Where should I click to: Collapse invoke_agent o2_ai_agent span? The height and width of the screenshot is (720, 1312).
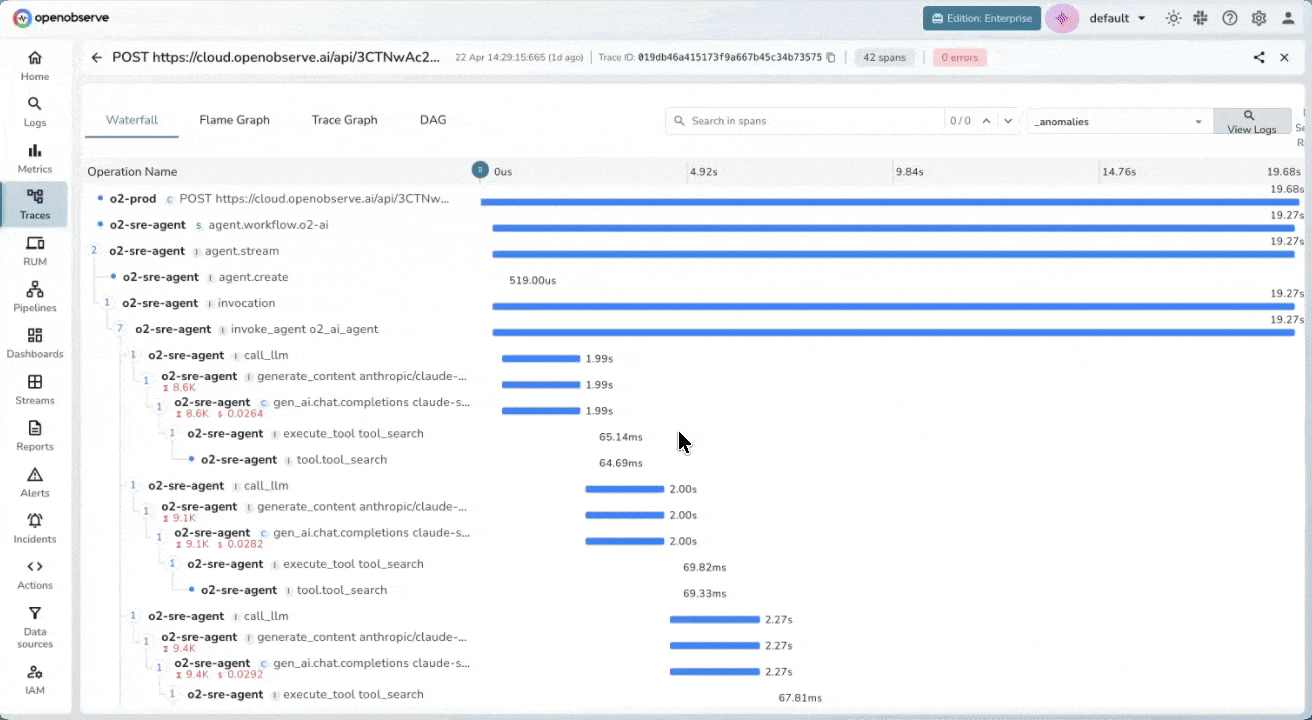[x=120, y=329]
